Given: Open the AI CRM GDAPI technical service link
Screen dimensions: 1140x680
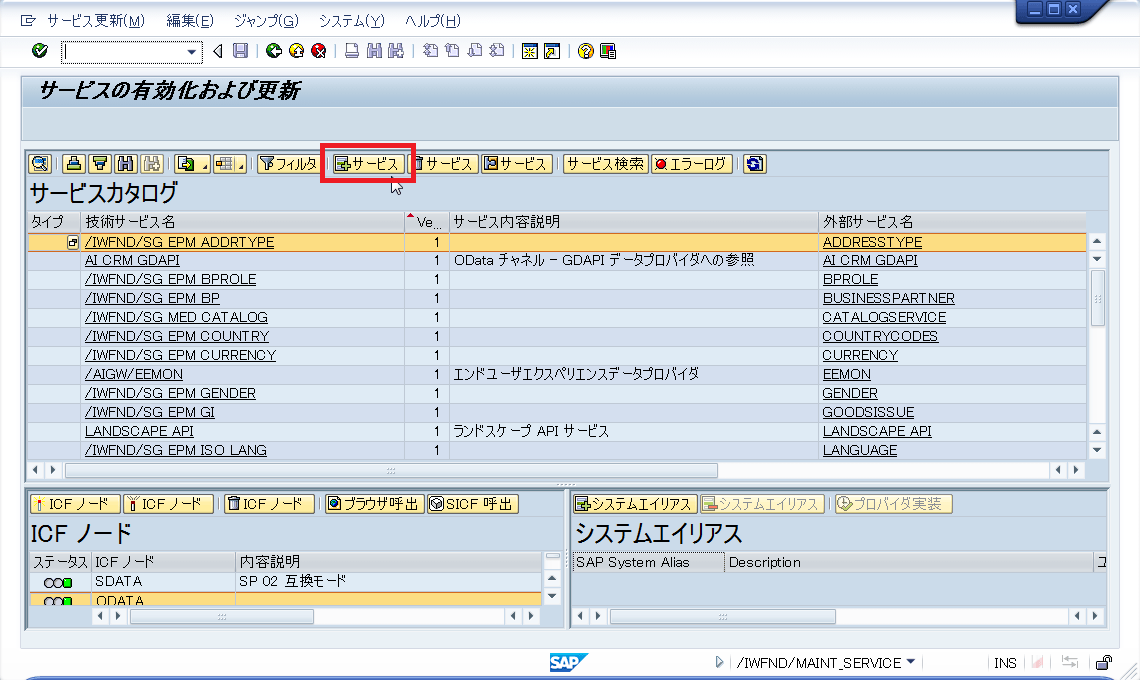Looking at the screenshot, I should (x=132, y=260).
